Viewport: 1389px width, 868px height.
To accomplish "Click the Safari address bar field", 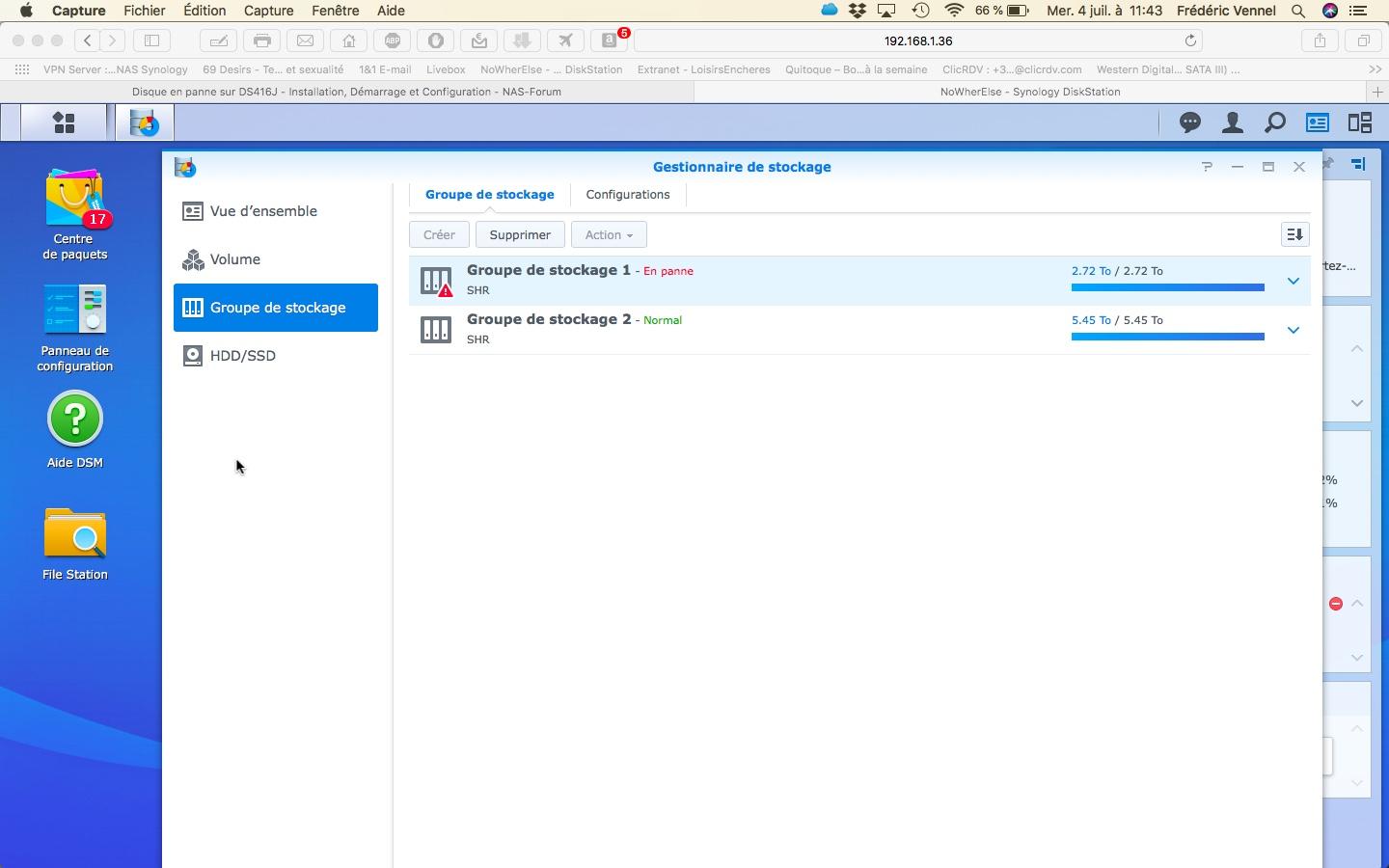I will click(x=917, y=41).
